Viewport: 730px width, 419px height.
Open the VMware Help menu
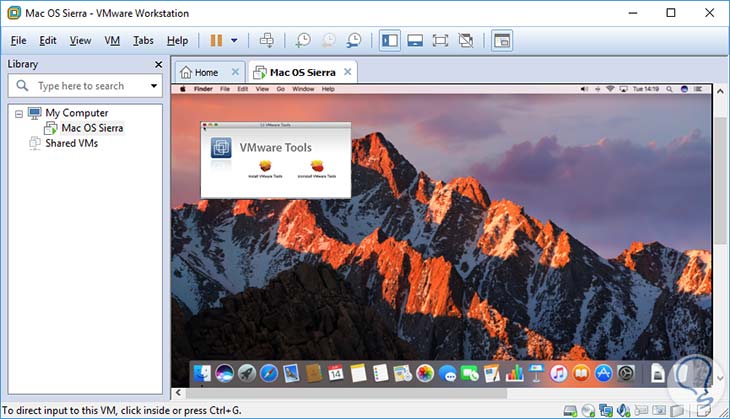point(177,41)
